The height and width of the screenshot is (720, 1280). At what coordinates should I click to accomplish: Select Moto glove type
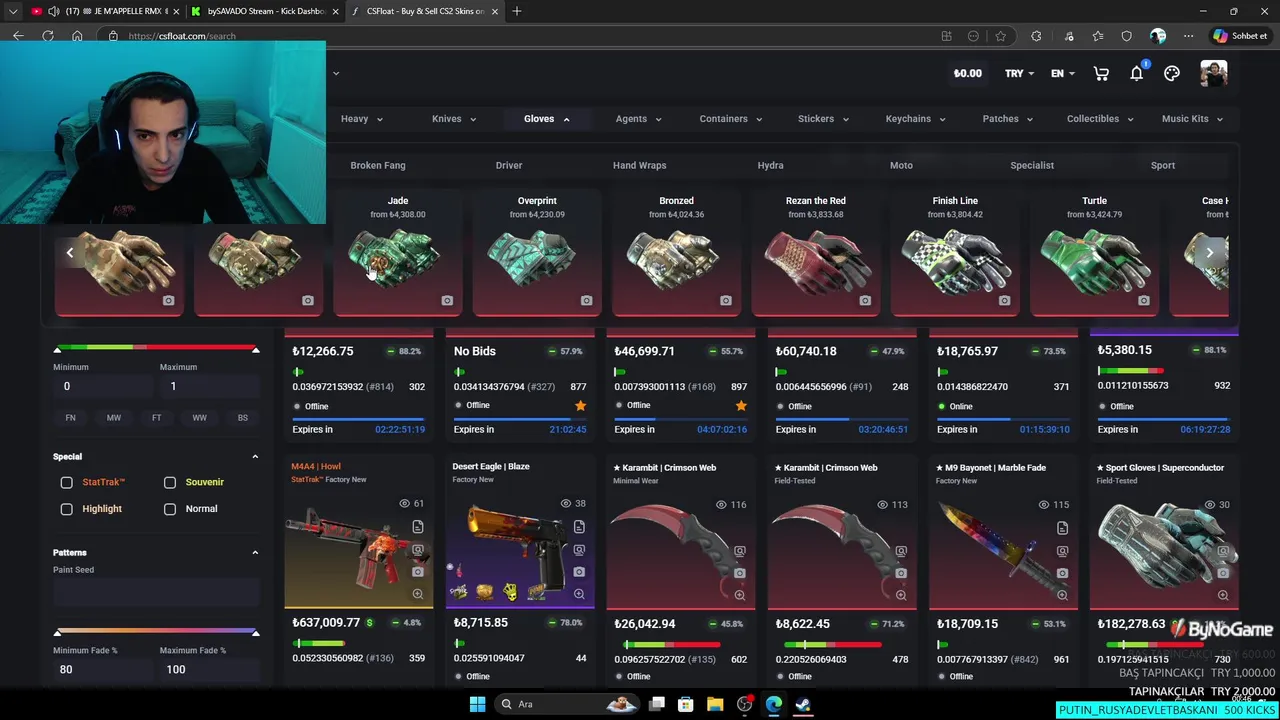click(901, 165)
